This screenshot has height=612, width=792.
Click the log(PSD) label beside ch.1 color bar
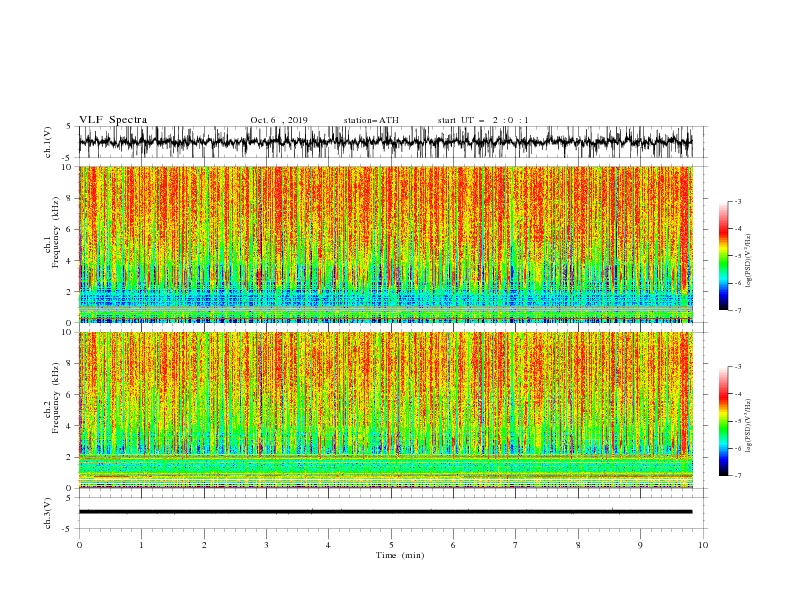pos(749,261)
